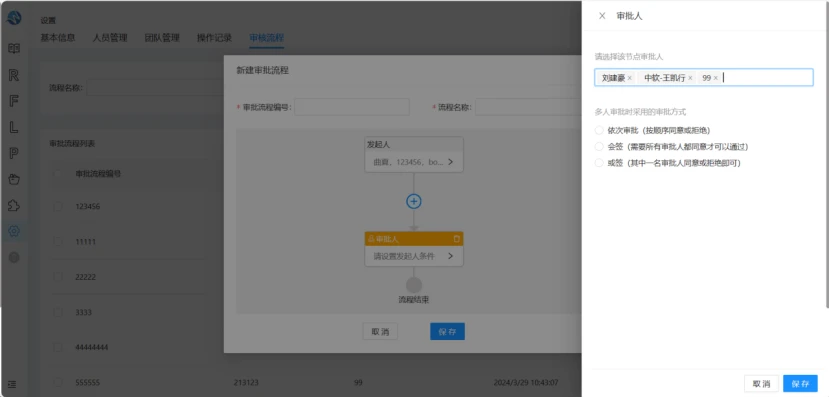Click the 发起人 node title
The width and height of the screenshot is (829, 398).
tap(379, 144)
